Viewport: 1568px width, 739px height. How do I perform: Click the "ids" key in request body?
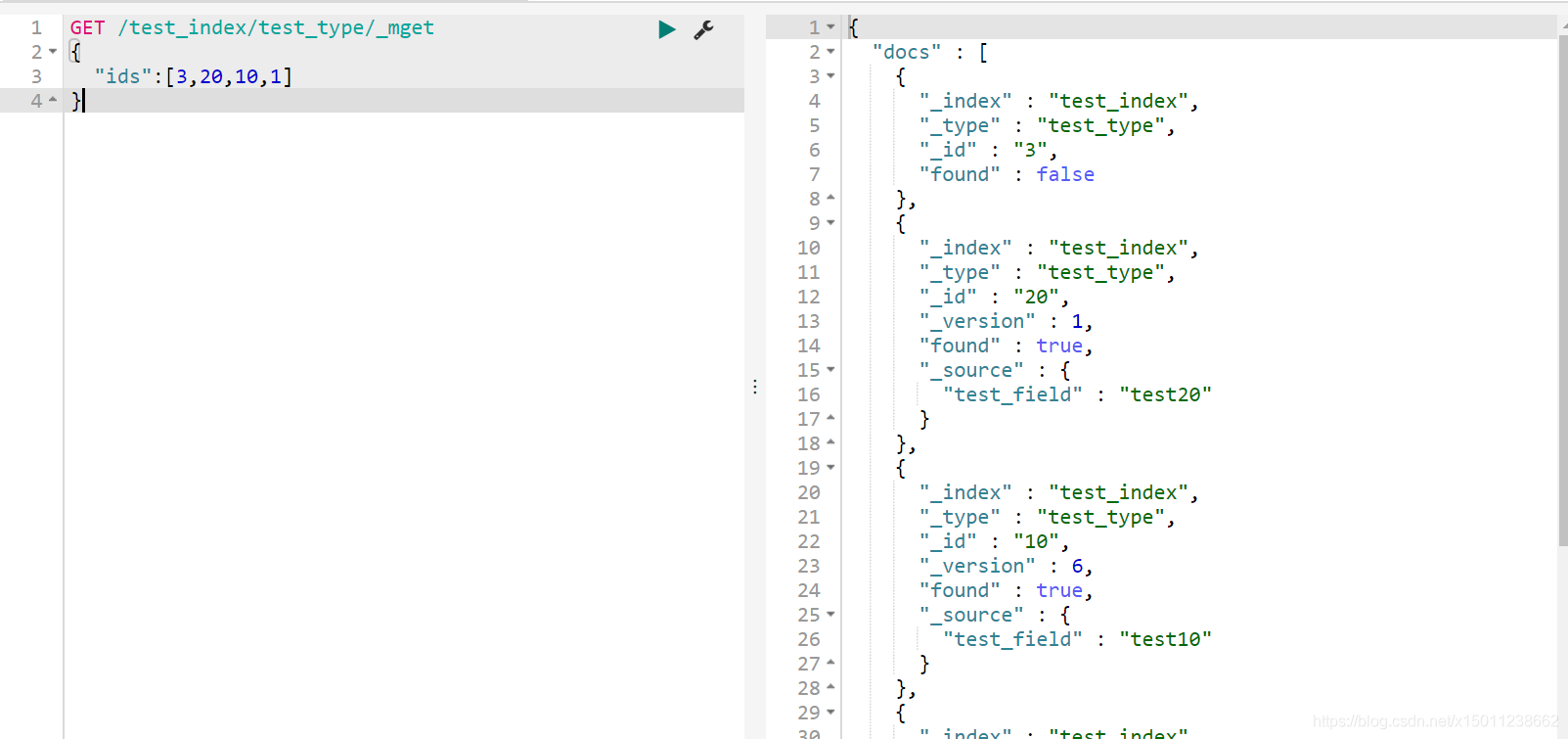pyautogui.click(x=123, y=76)
